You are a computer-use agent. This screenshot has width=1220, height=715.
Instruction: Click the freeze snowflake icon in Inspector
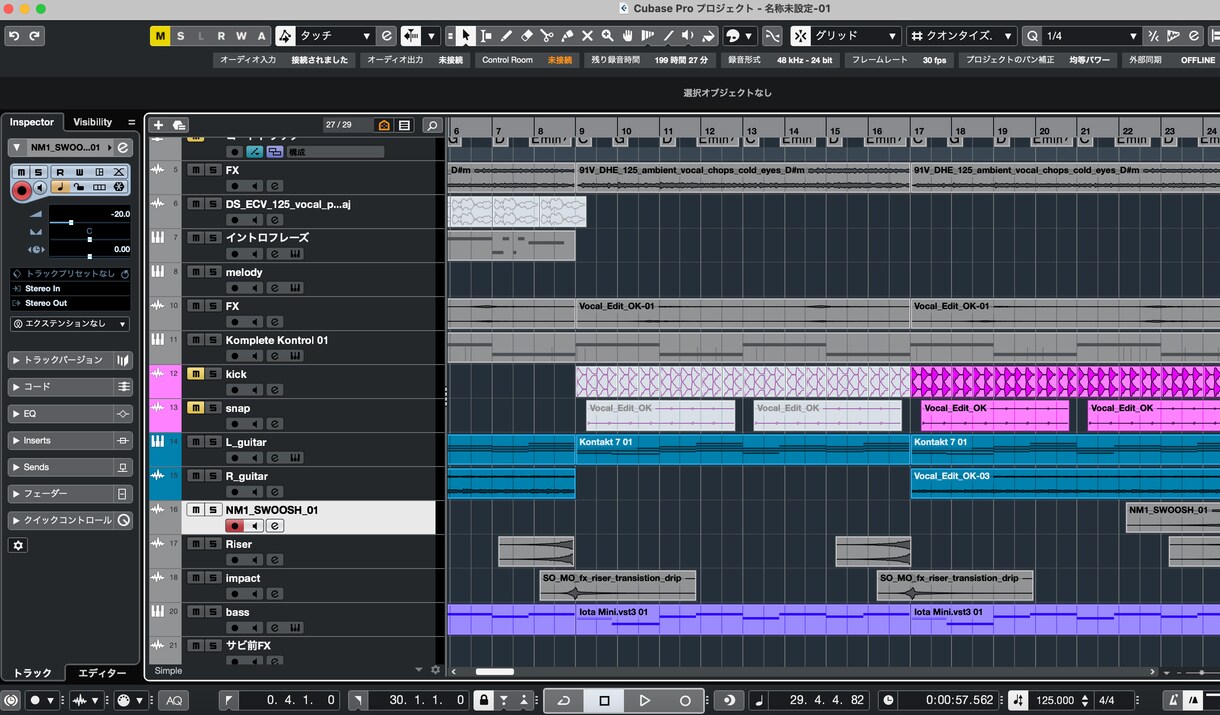point(119,187)
